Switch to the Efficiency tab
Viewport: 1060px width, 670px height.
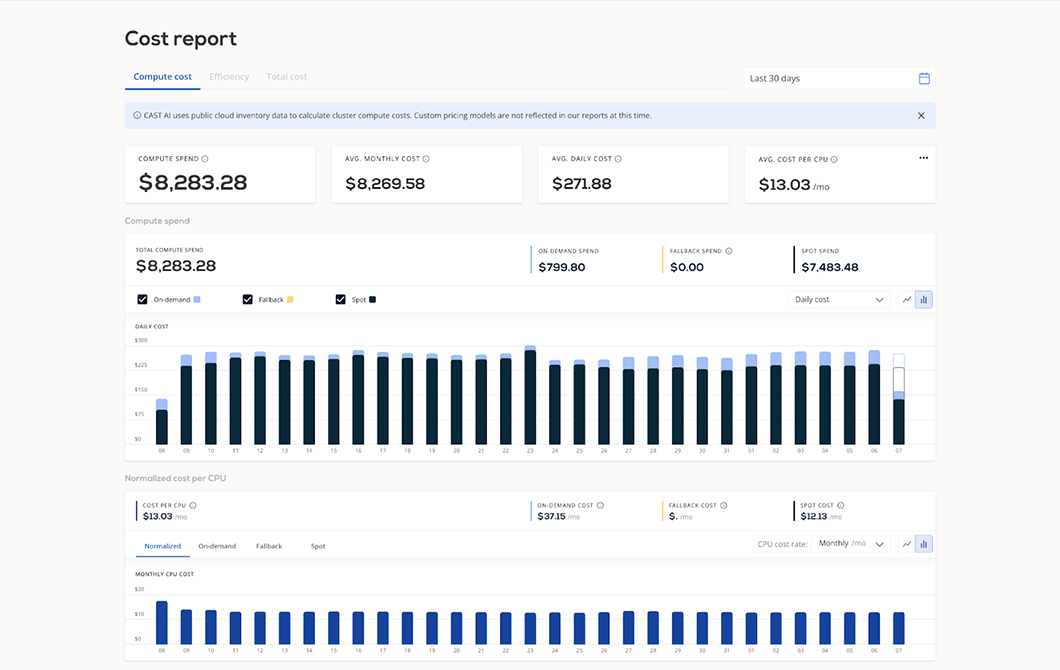coord(229,77)
